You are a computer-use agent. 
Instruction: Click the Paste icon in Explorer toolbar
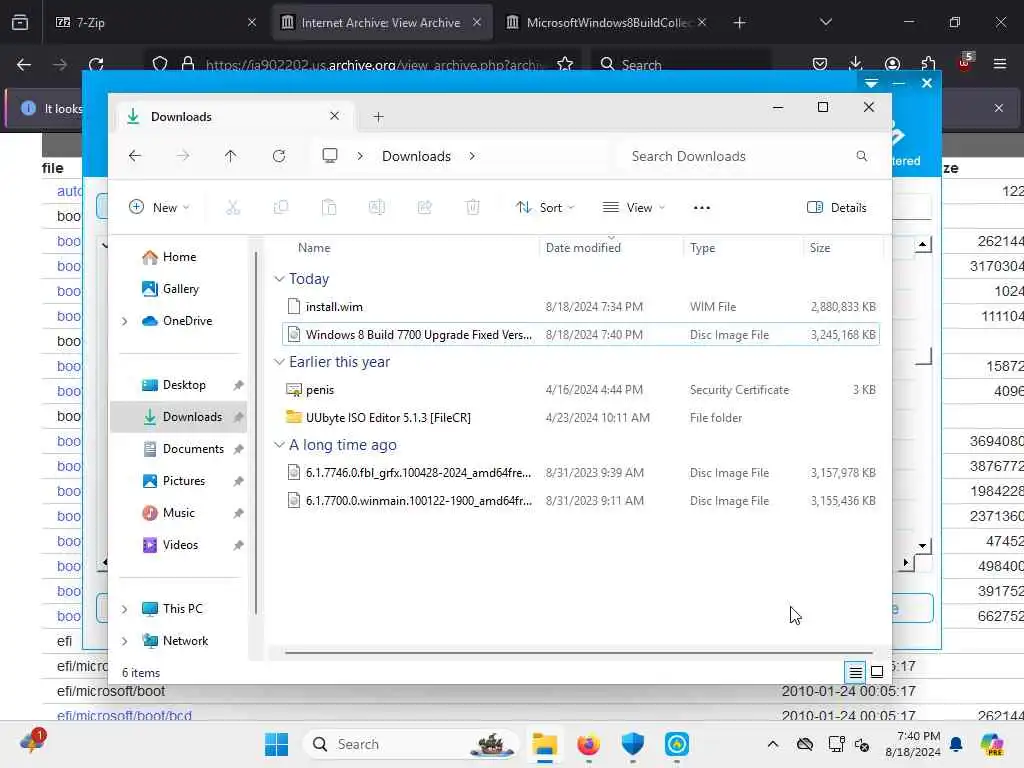tap(329, 208)
